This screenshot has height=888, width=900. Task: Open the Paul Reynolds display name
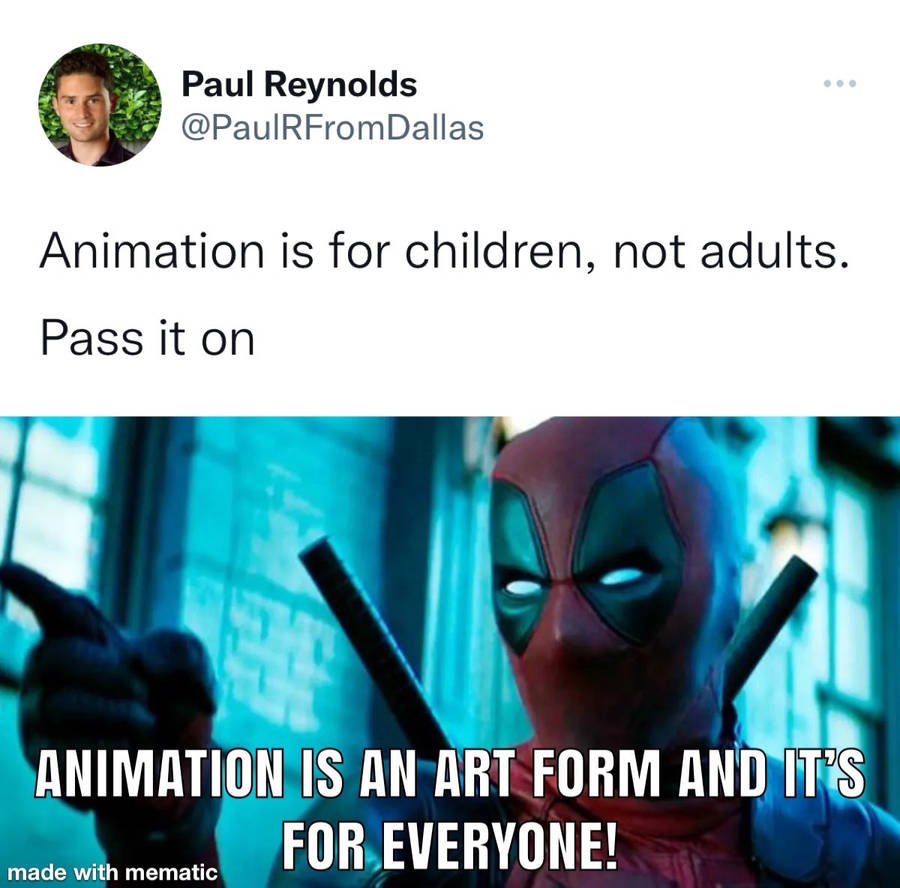(299, 84)
